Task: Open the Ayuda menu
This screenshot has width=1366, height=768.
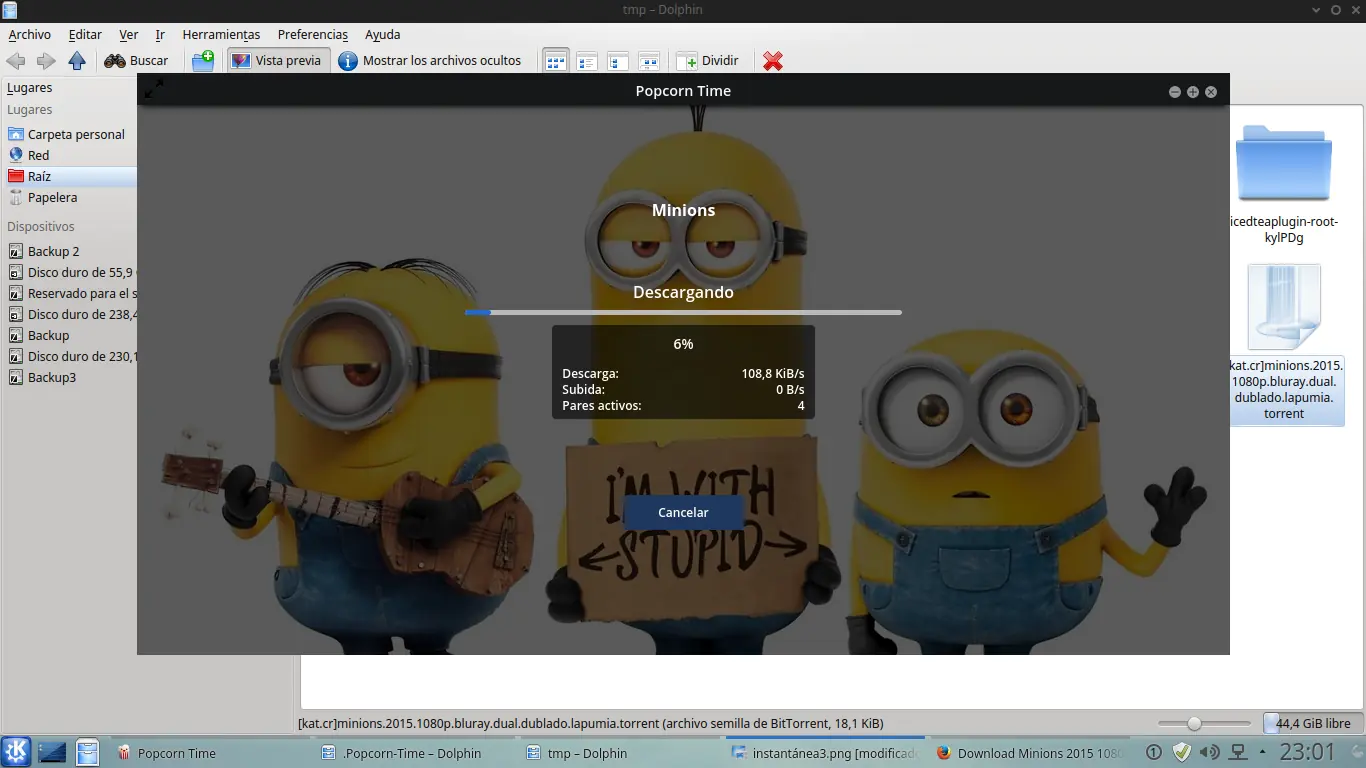Action: (x=382, y=34)
